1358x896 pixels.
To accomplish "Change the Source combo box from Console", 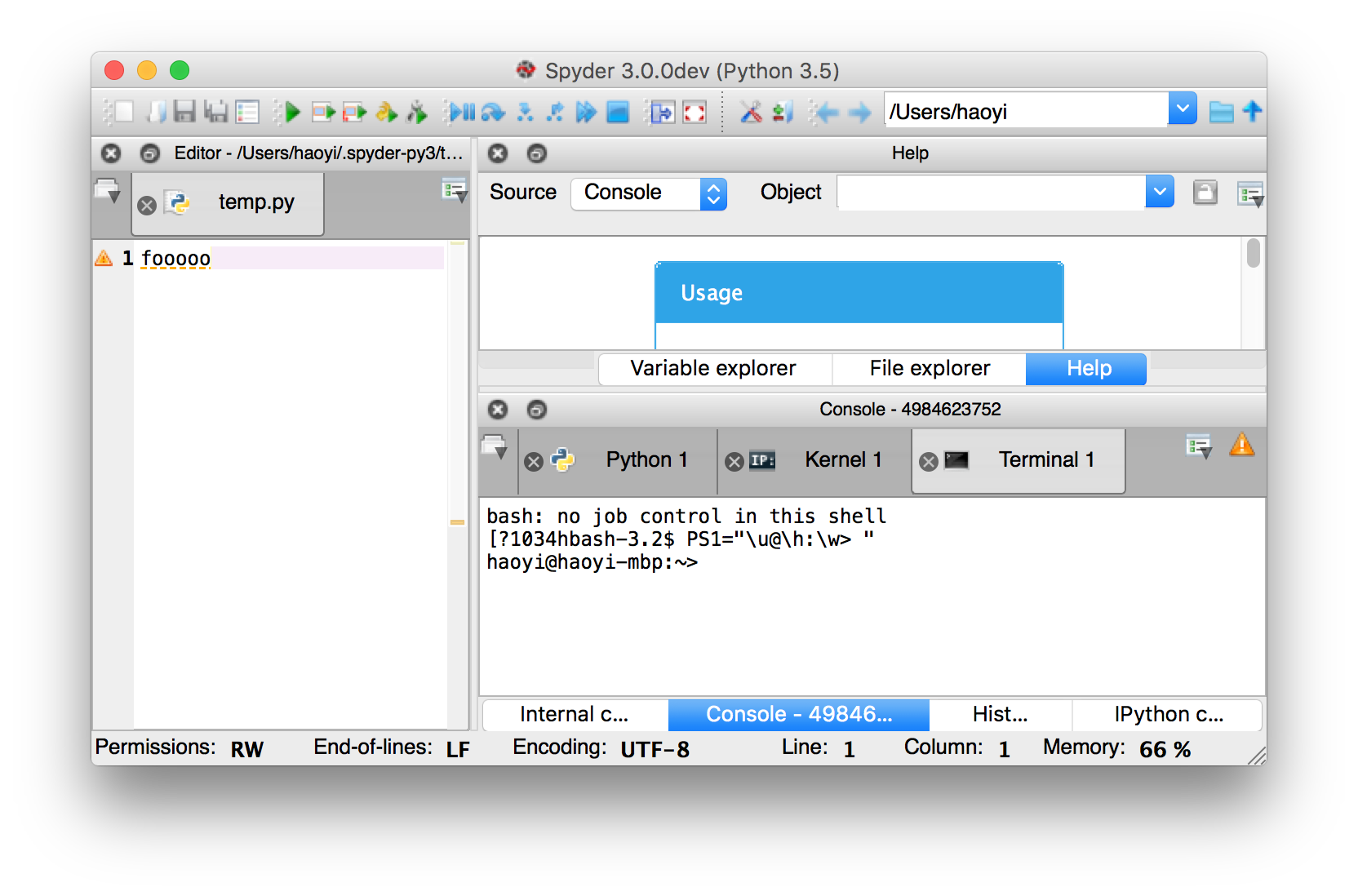I will pos(649,193).
